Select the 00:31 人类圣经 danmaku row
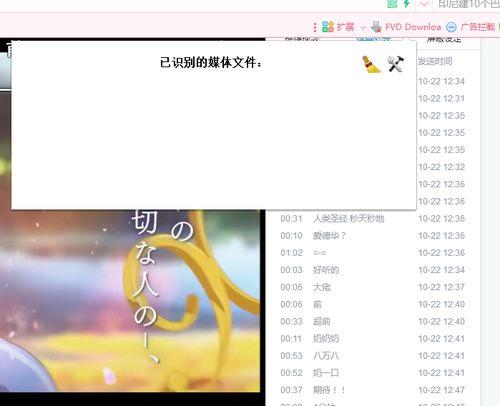The height and width of the screenshot is (406, 500). pyautogui.click(x=373, y=219)
